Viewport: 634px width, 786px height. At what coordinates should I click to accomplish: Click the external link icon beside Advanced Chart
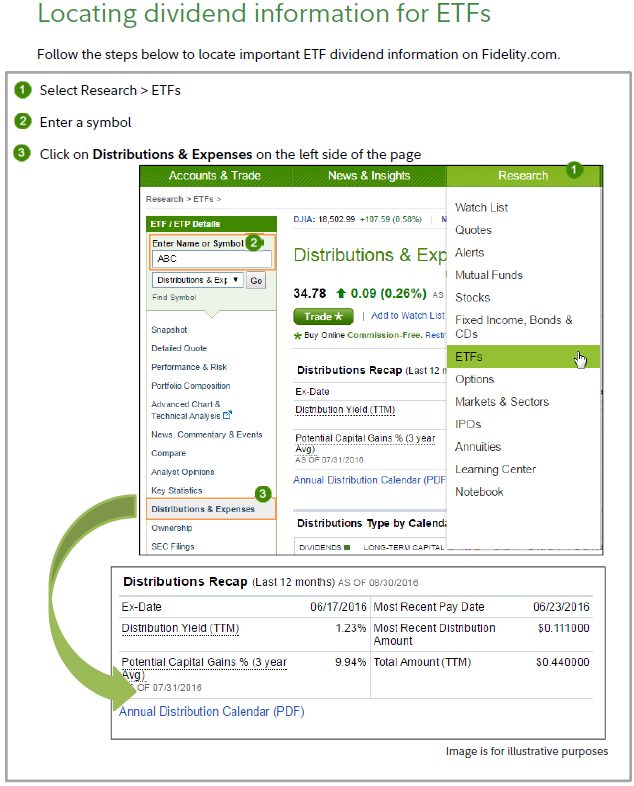click(x=227, y=415)
